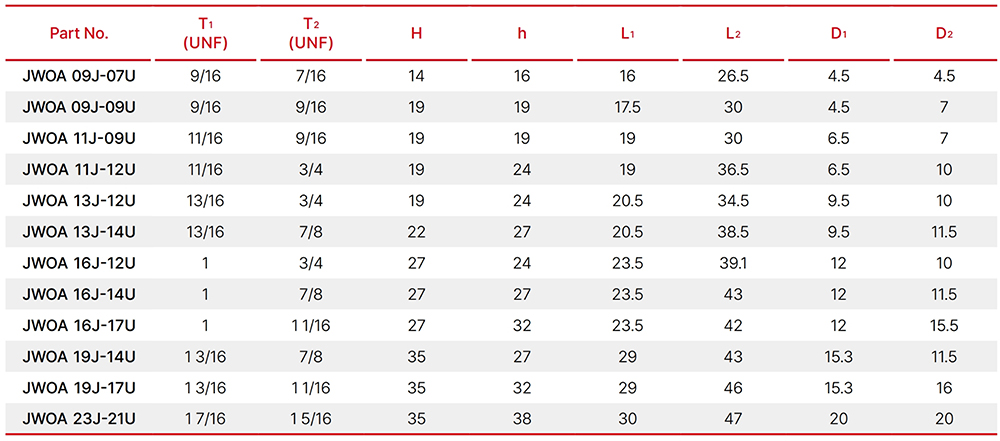
Task: Select part number JWOA 23J-21U
Action: [x=78, y=419]
